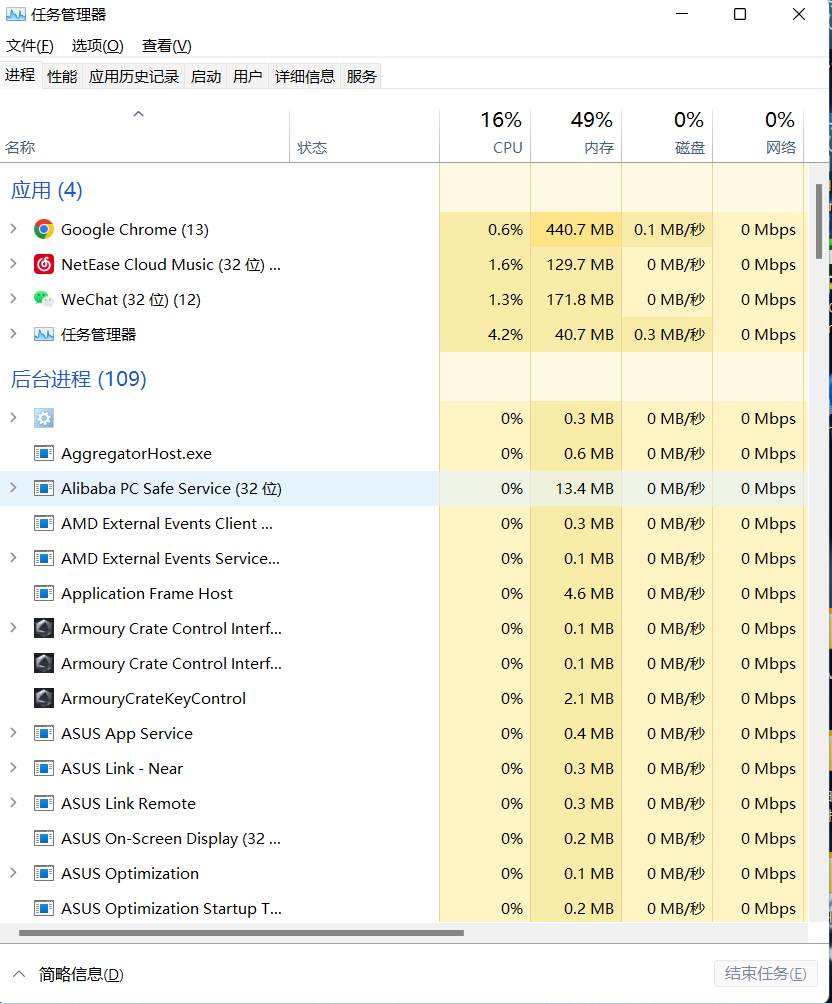Open the 文件(F) menu

[29, 46]
